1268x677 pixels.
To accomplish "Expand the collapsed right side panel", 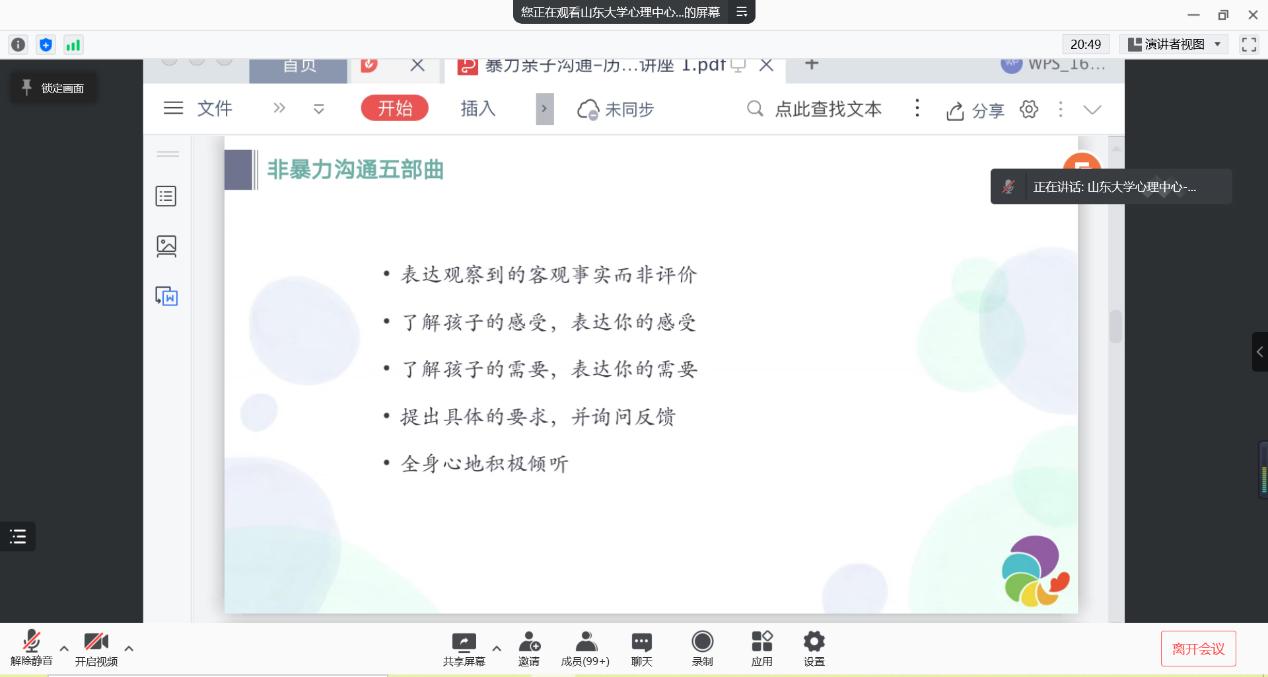I will (1260, 352).
